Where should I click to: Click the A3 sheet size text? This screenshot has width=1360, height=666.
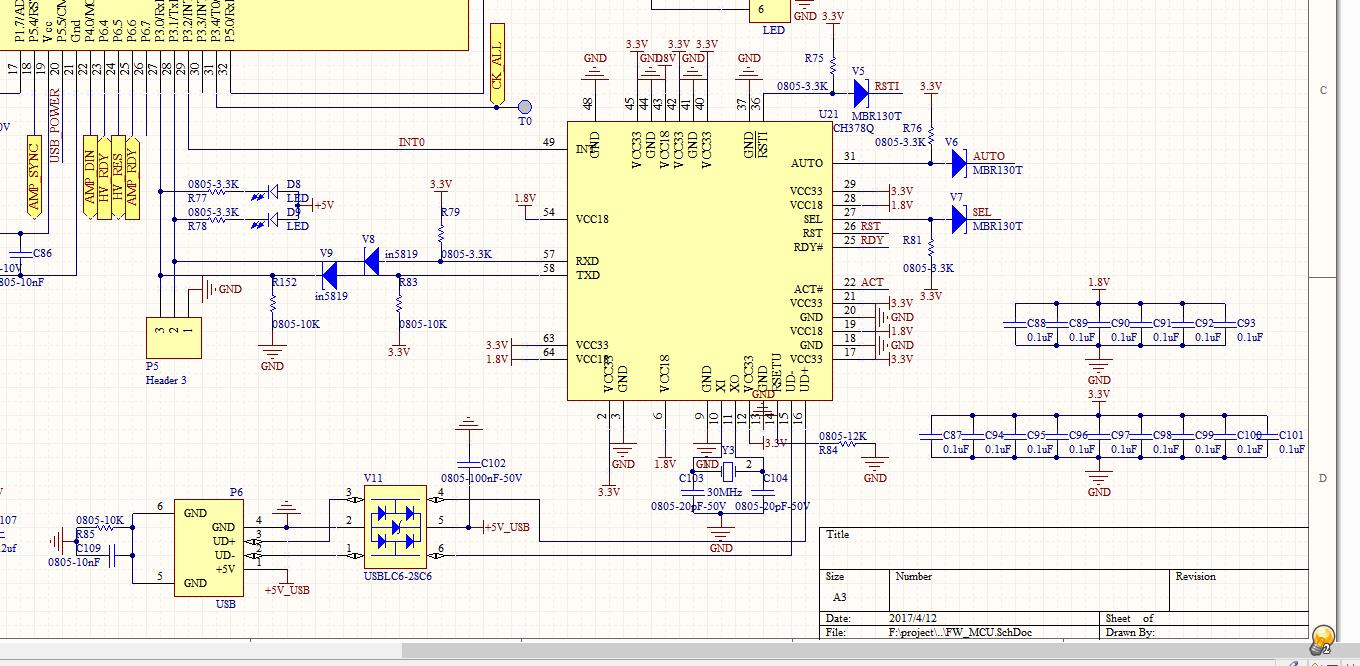tap(839, 597)
